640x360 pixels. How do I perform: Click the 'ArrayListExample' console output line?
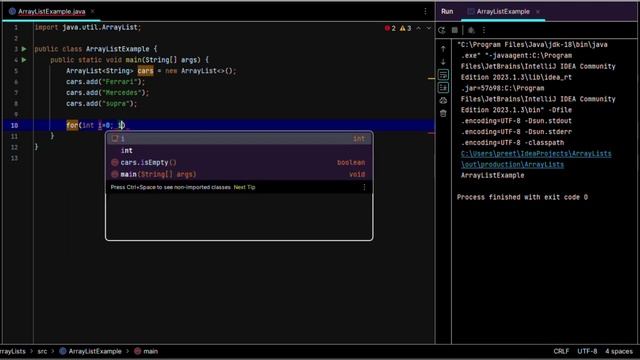[492, 176]
